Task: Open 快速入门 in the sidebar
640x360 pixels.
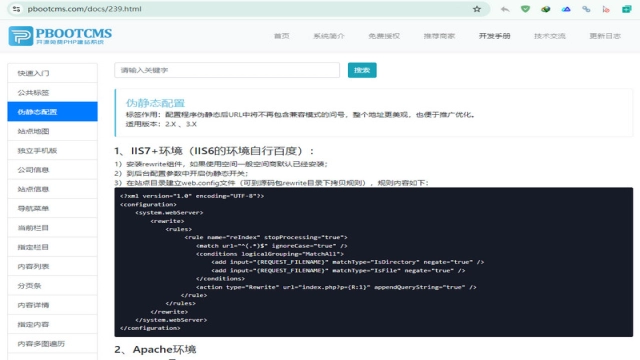Action: [x=53, y=73]
